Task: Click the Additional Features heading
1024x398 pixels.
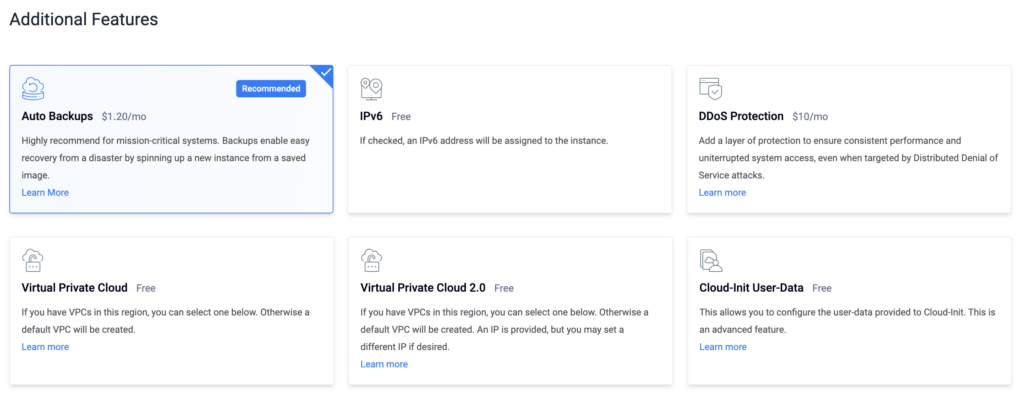Action: pos(84,20)
